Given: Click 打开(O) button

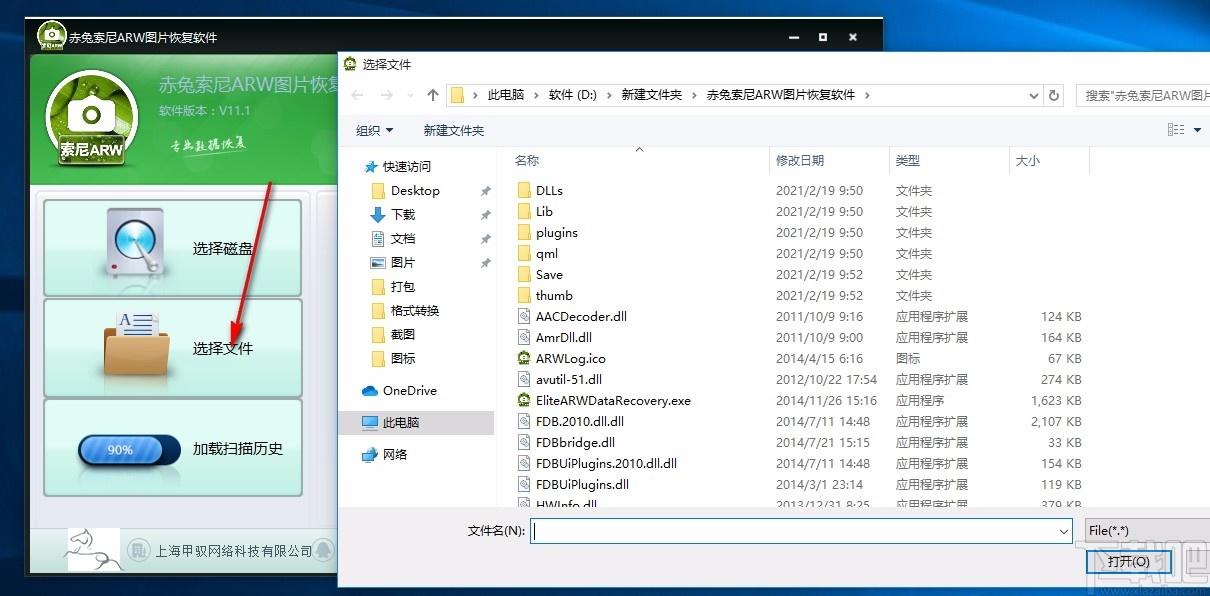Looking at the screenshot, I should [x=1128, y=561].
